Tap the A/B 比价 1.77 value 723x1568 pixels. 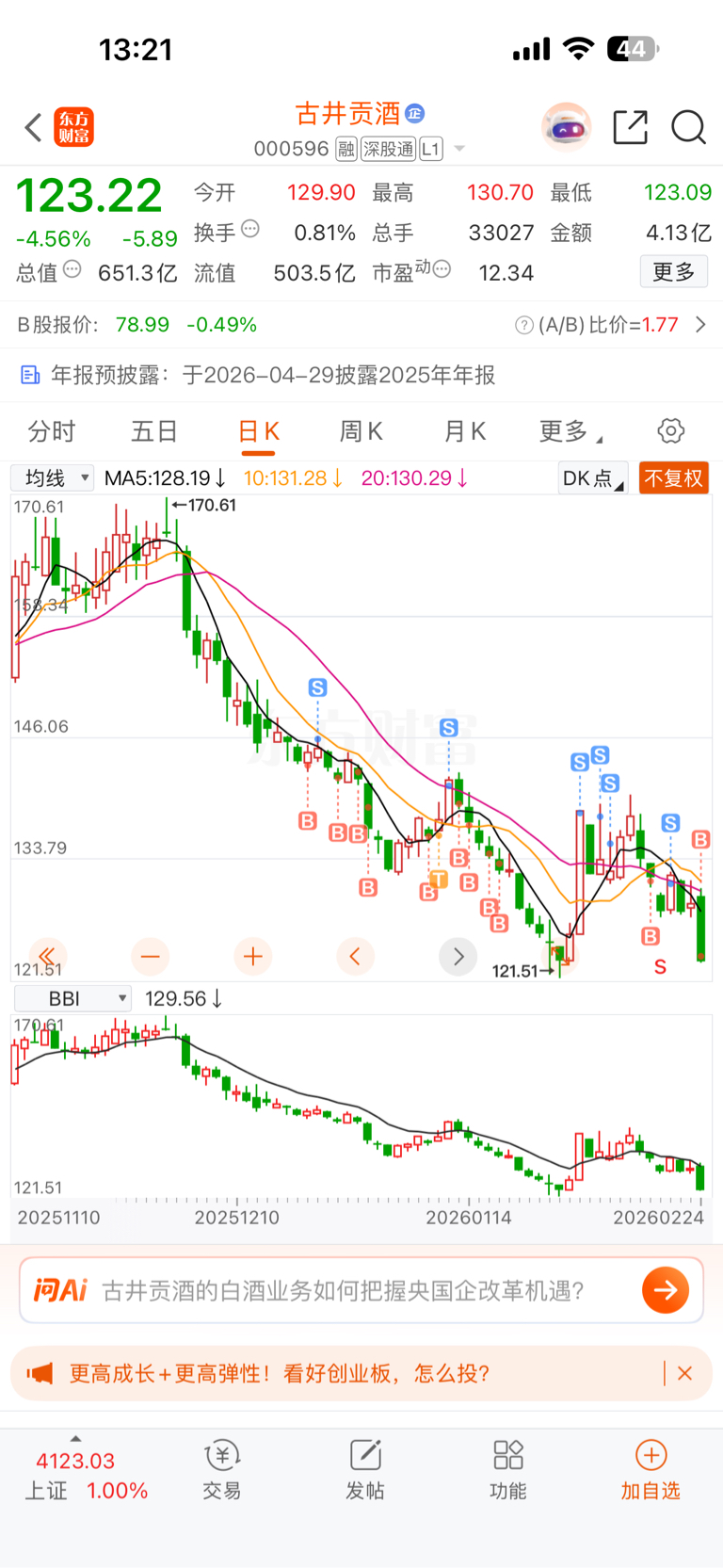660,325
